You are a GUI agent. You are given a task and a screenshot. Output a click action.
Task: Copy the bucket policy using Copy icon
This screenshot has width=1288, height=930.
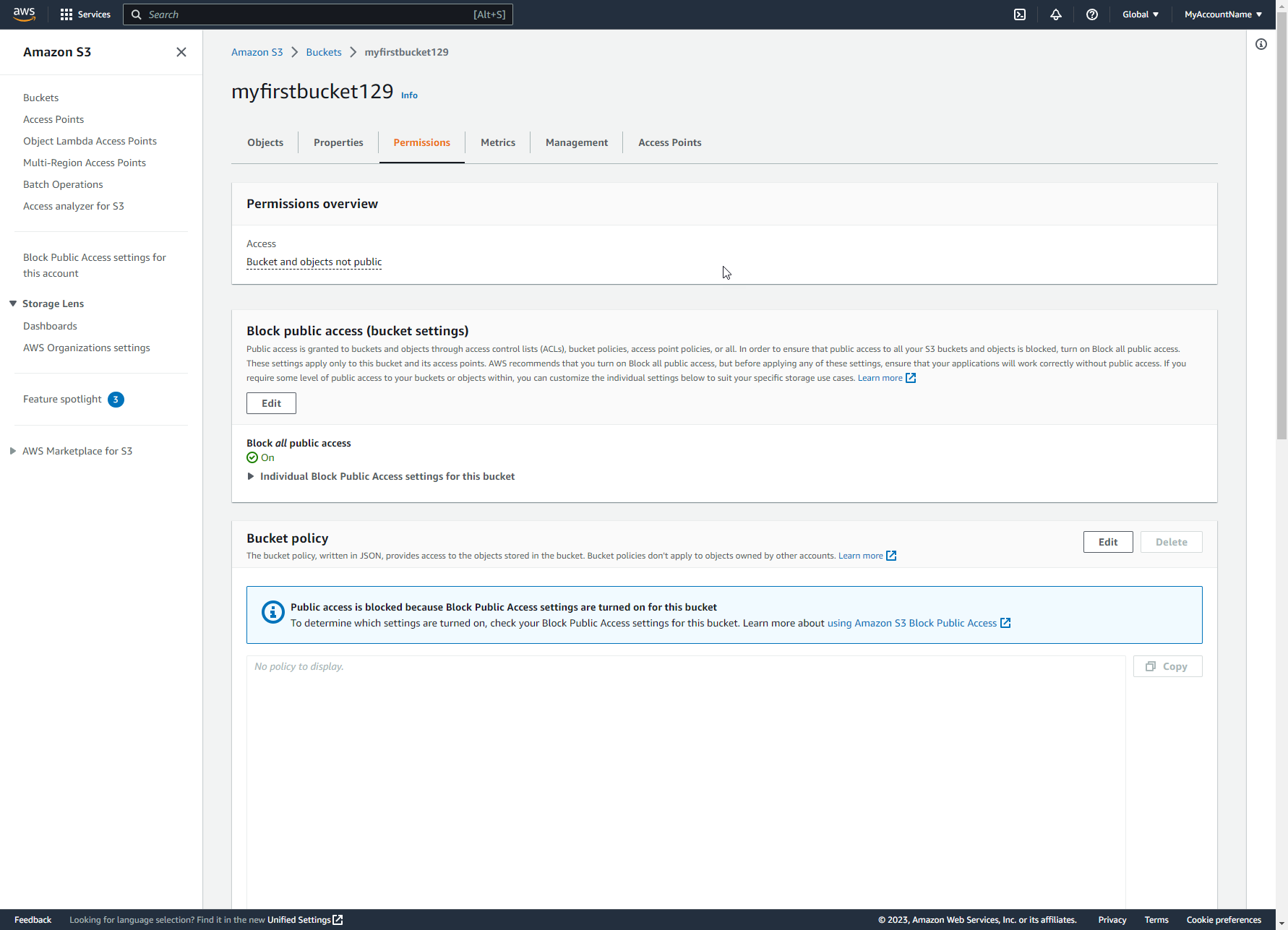click(1167, 666)
